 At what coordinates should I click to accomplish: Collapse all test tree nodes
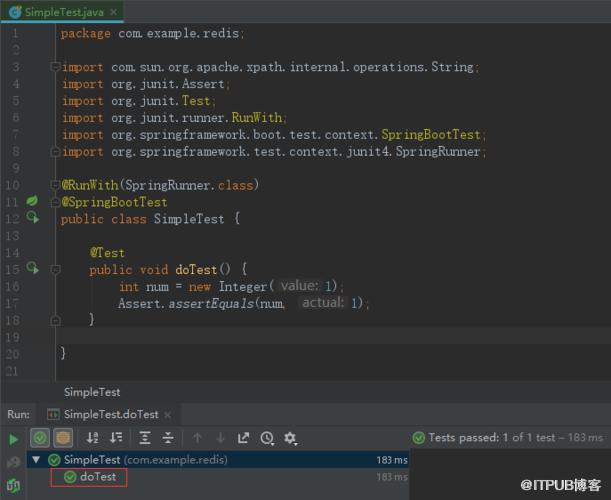click(168, 438)
